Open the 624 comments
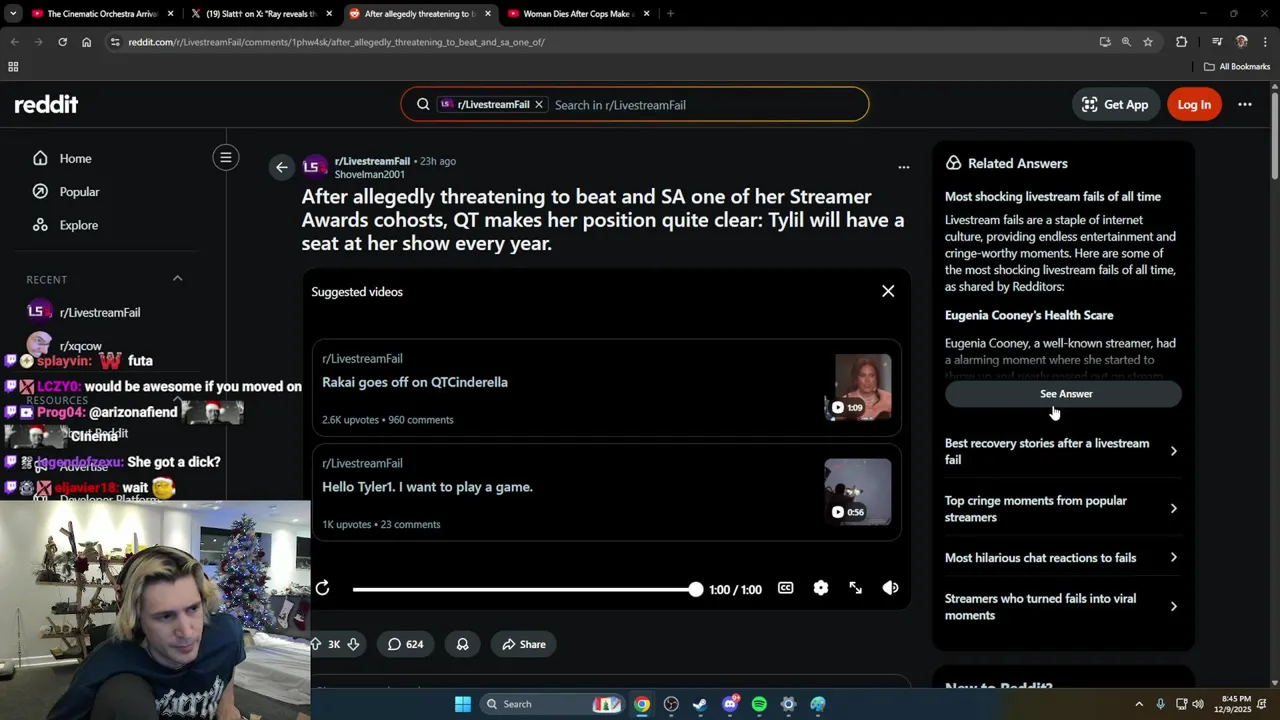The width and height of the screenshot is (1280, 720). [405, 644]
